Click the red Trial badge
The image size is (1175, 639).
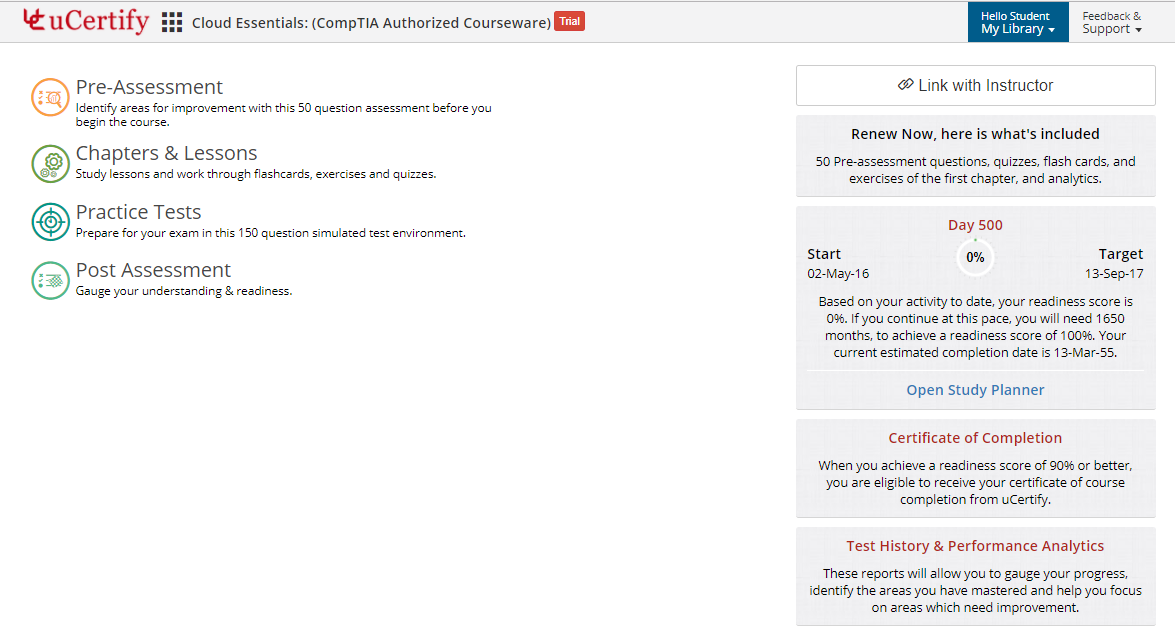(x=569, y=22)
